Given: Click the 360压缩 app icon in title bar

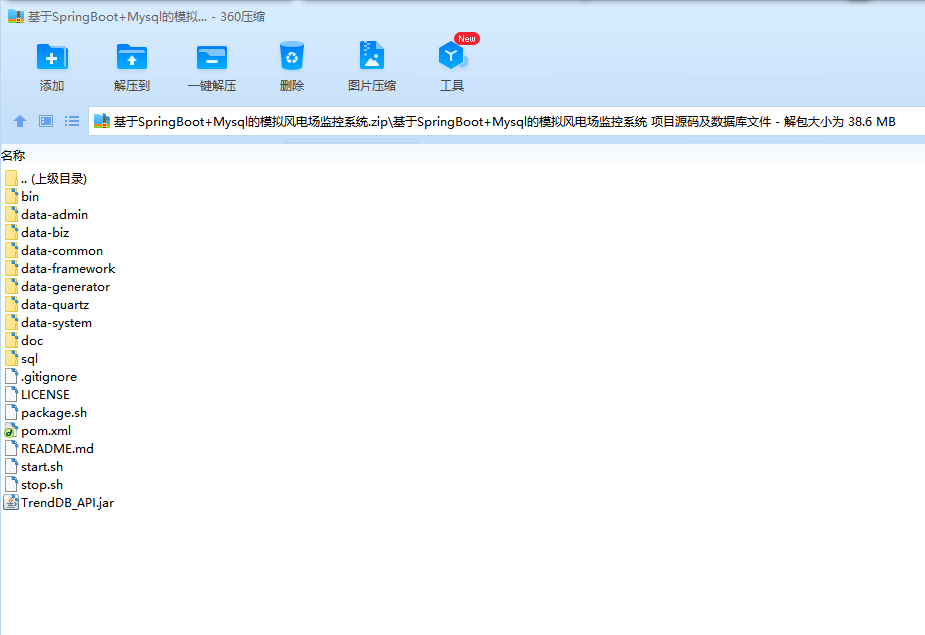Looking at the screenshot, I should click(16, 17).
